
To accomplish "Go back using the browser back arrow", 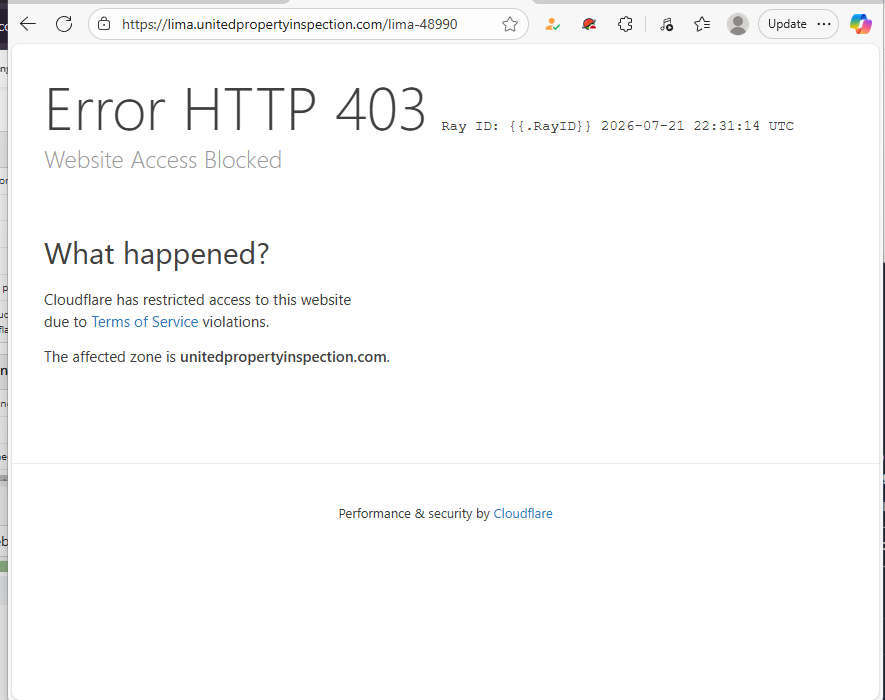I will click(x=28, y=24).
